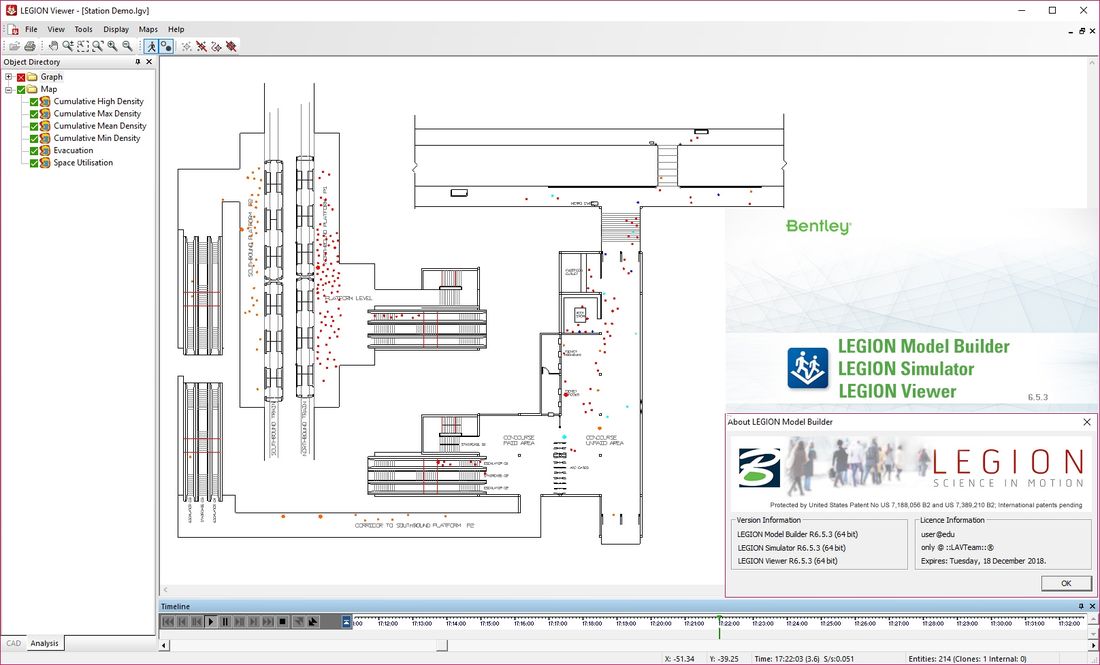Close the About LEGION Model Builder dialog
Screen dimensions: 1100x665
point(1087,422)
